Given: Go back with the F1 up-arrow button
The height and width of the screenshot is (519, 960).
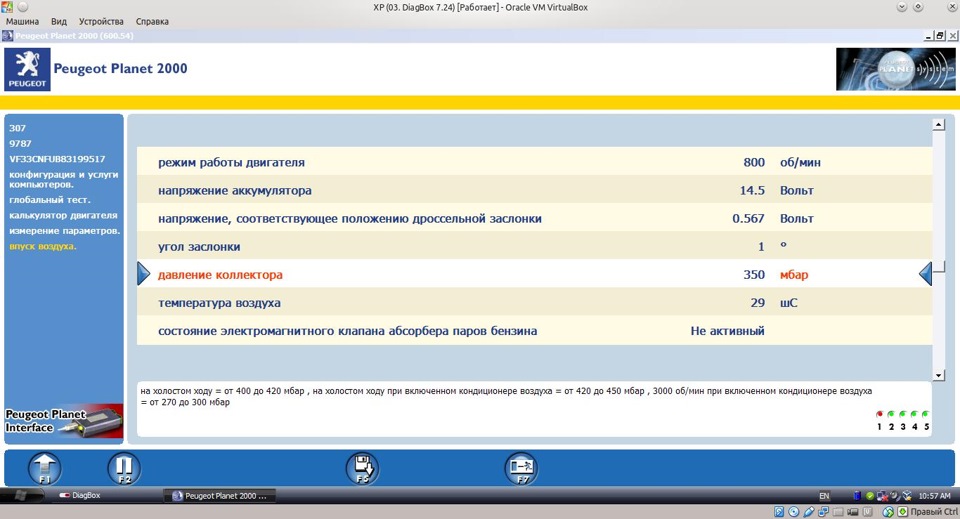Looking at the screenshot, I should (45, 469).
